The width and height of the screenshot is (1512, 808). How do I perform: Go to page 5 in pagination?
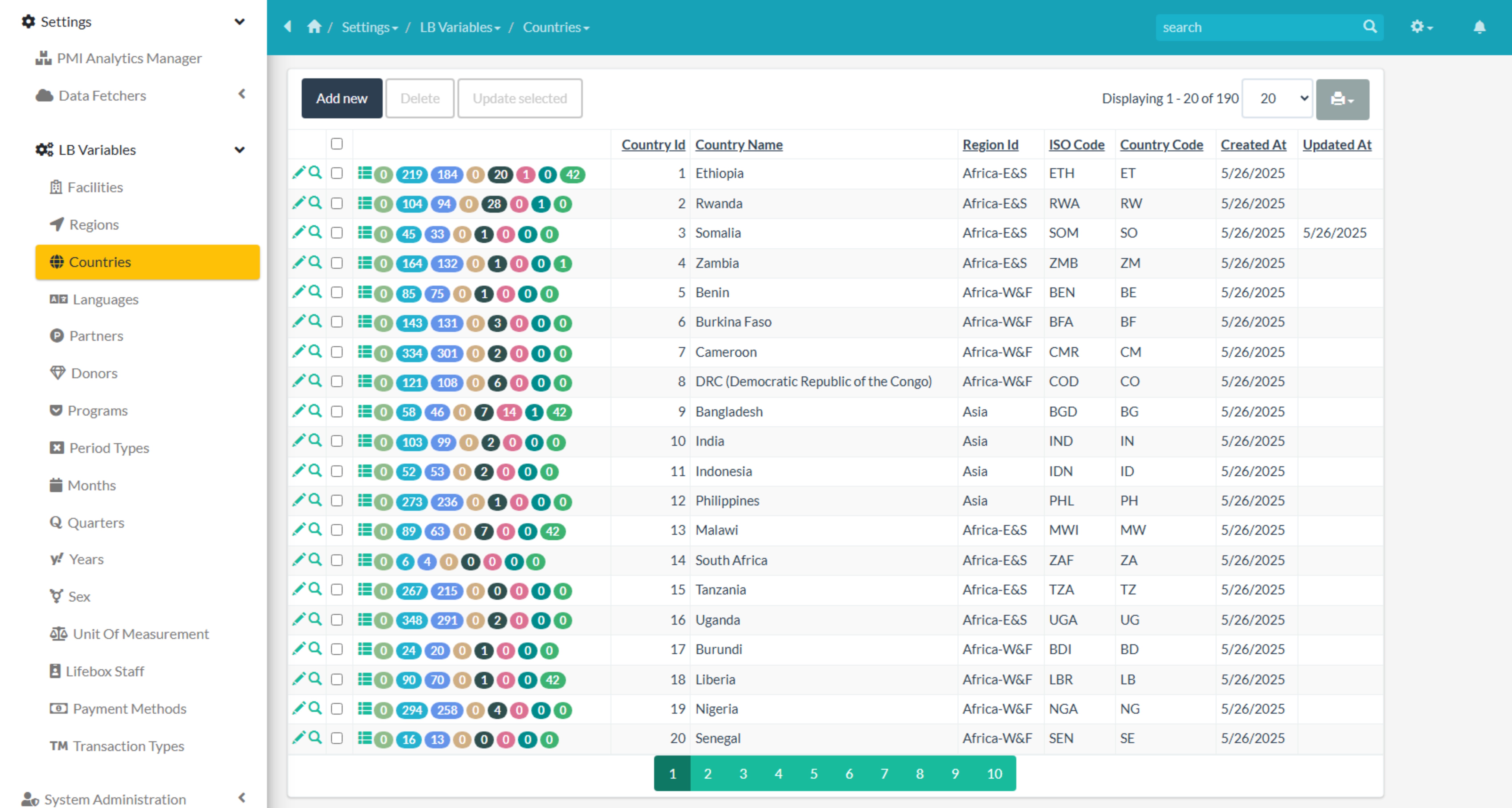click(814, 773)
